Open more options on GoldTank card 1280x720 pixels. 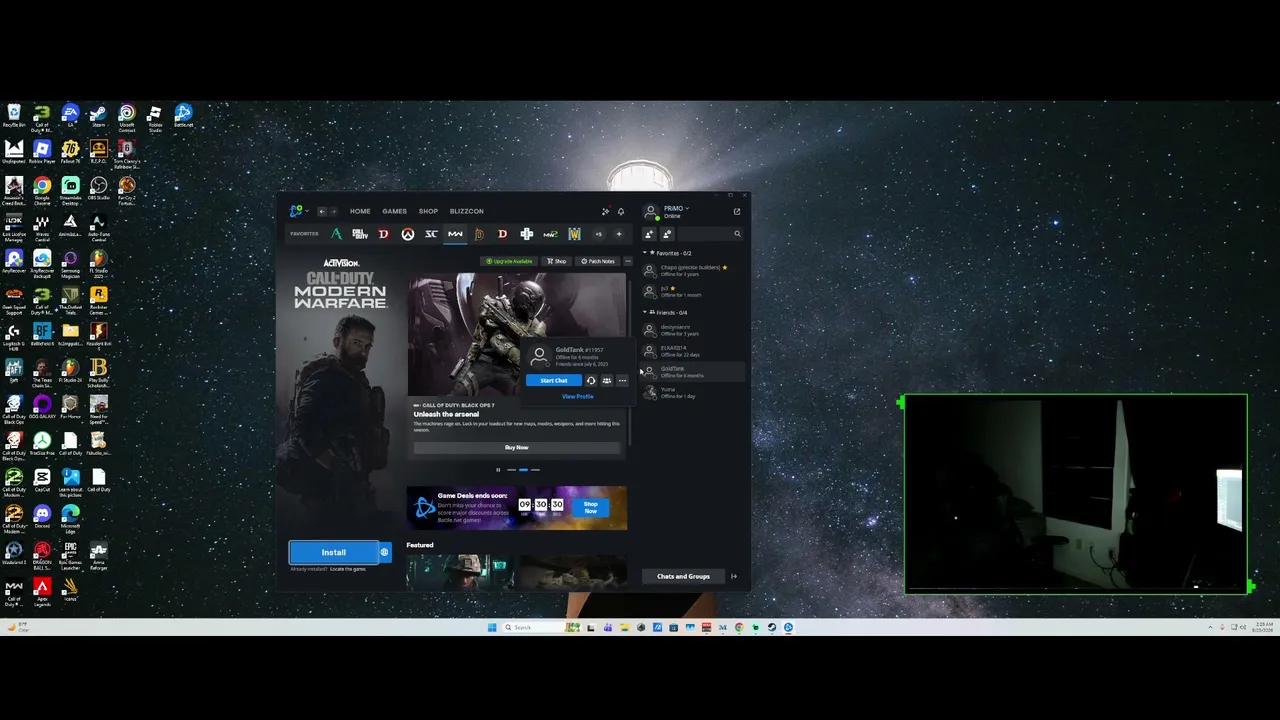(622, 380)
